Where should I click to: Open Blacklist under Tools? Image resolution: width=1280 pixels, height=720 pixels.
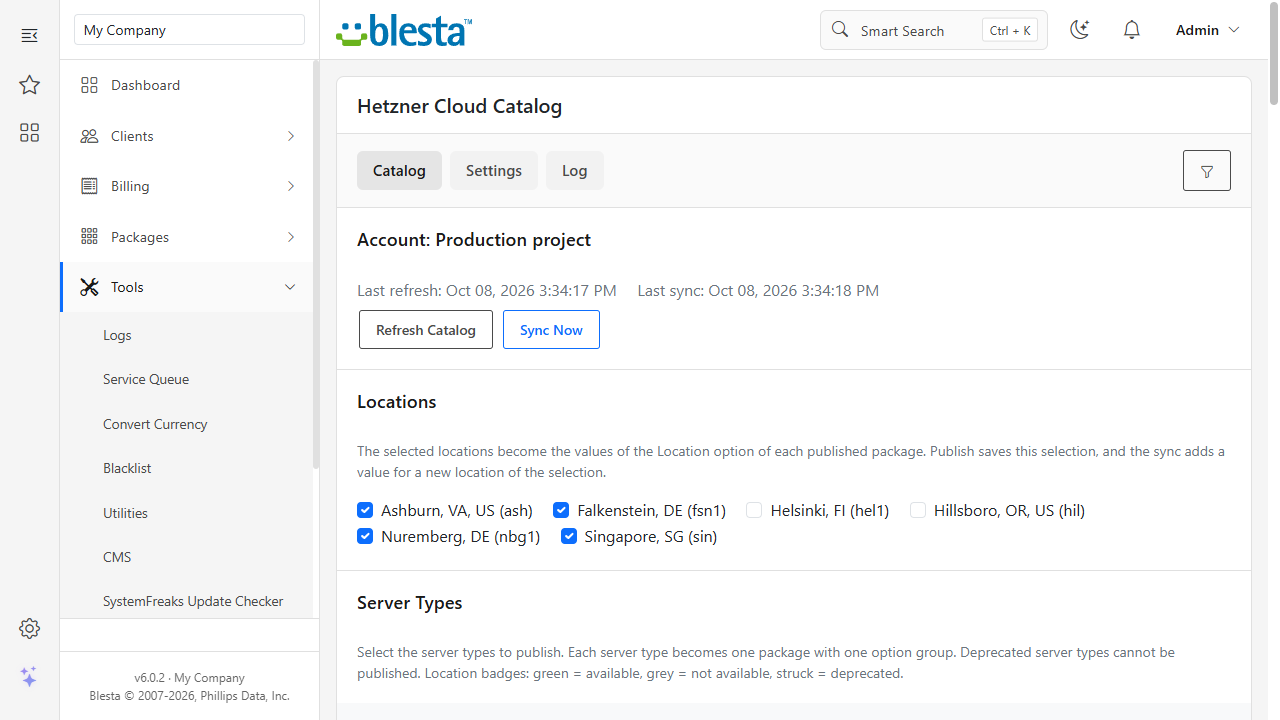coord(127,468)
